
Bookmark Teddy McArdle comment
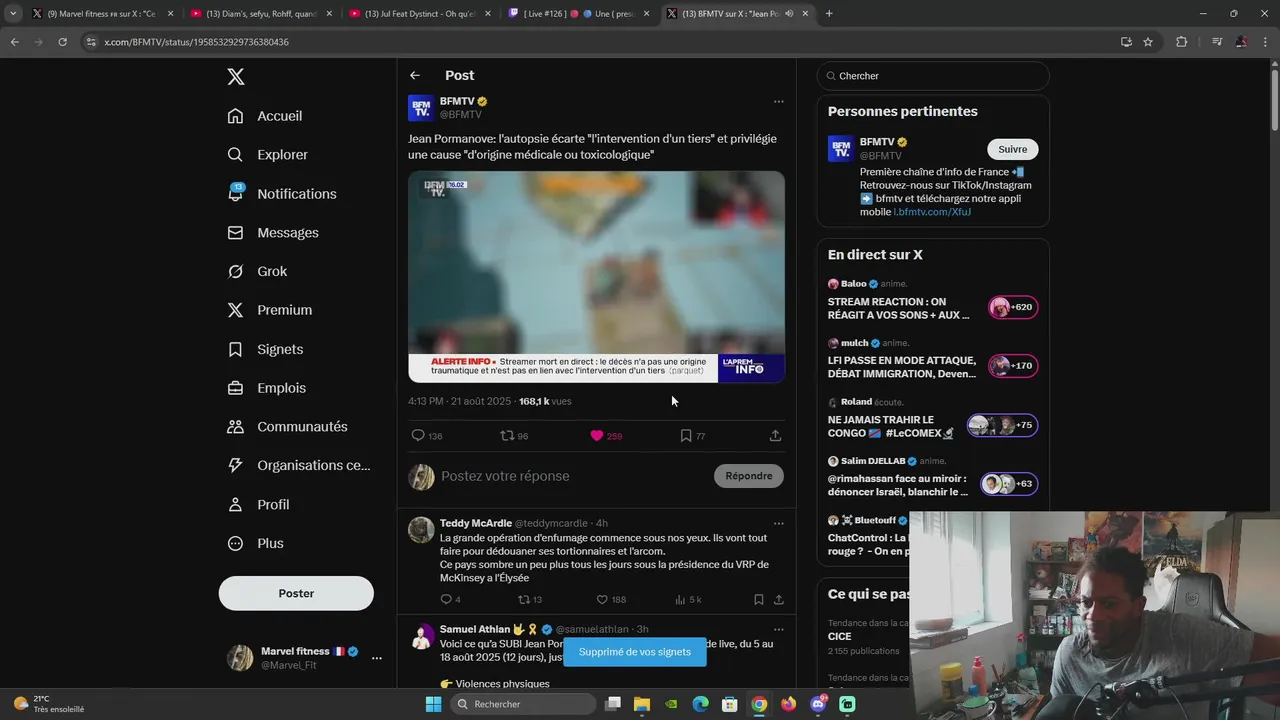(758, 600)
